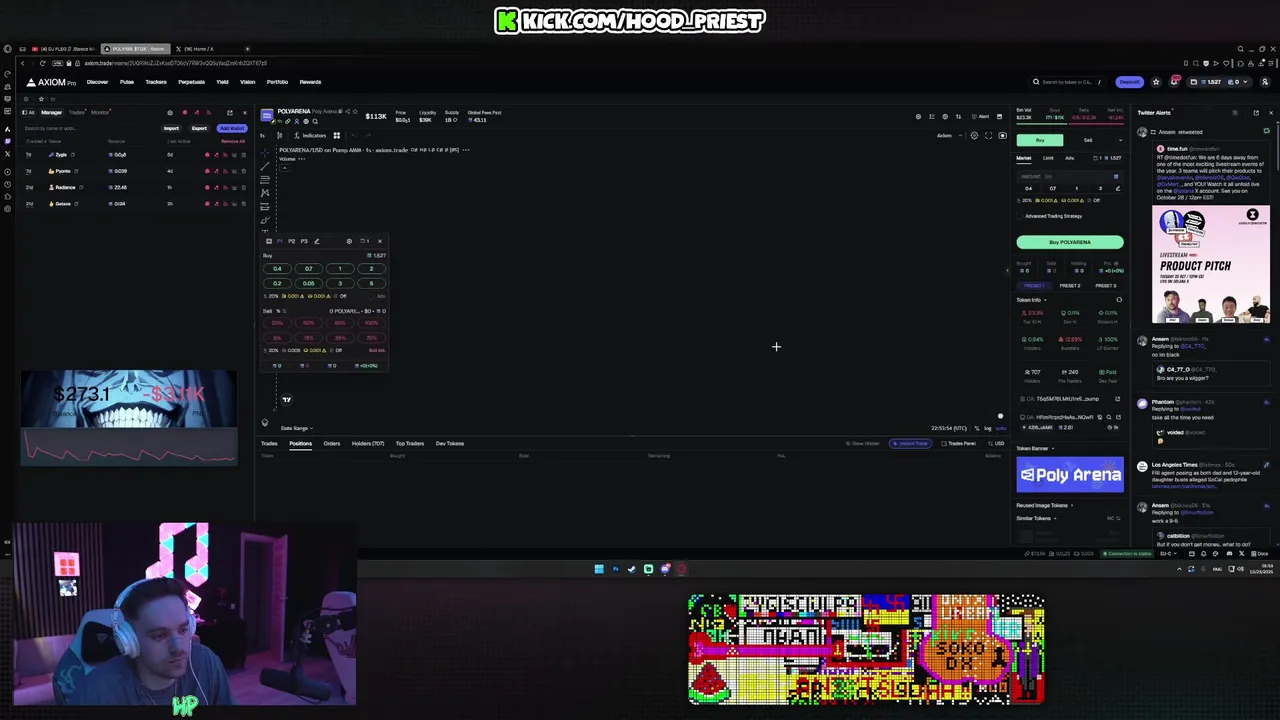Collapse the Similar Tokens section

click(x=1036, y=518)
